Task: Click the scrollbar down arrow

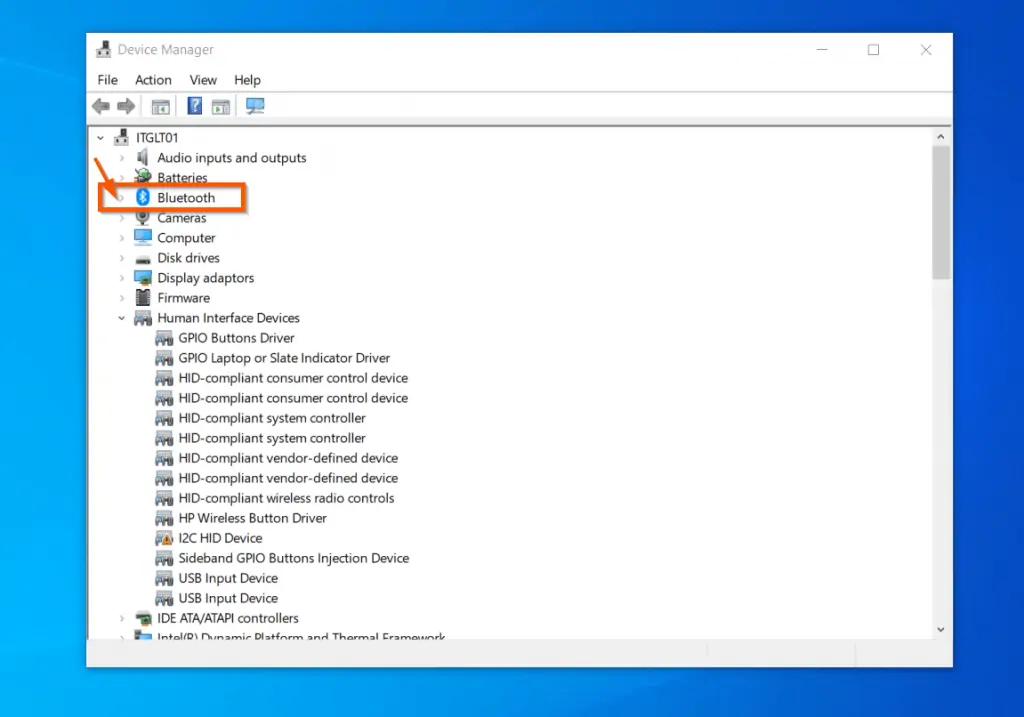Action: point(940,629)
